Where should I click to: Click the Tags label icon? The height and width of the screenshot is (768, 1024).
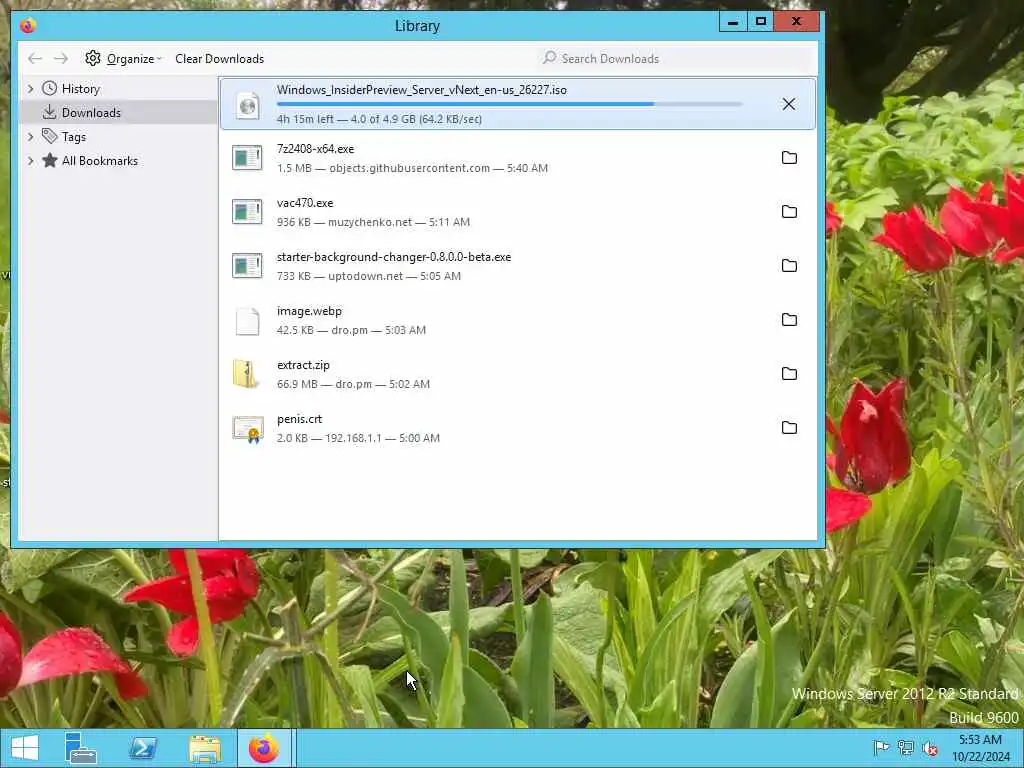[x=50, y=136]
